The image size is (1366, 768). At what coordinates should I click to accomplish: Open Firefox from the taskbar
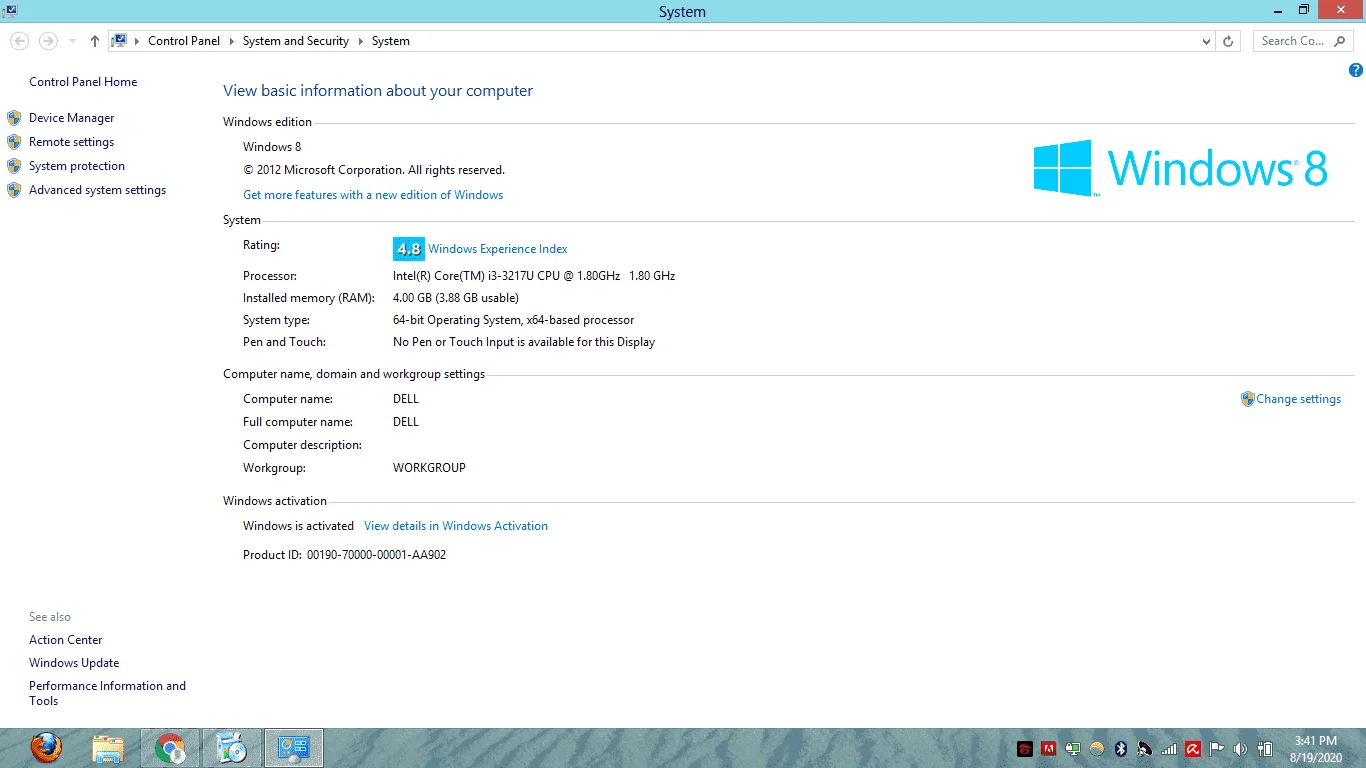tap(46, 748)
